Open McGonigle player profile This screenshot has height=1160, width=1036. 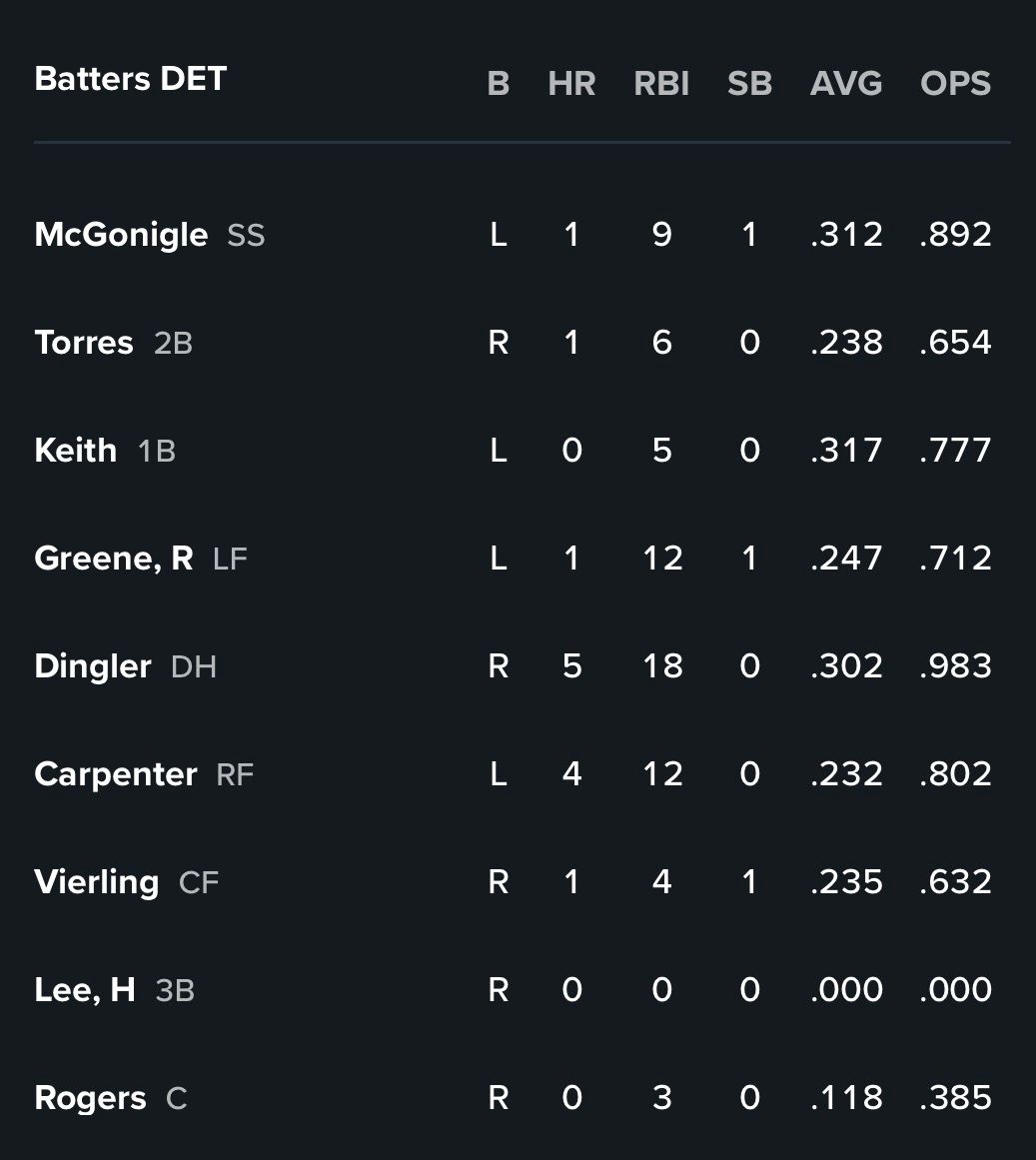click(x=121, y=235)
